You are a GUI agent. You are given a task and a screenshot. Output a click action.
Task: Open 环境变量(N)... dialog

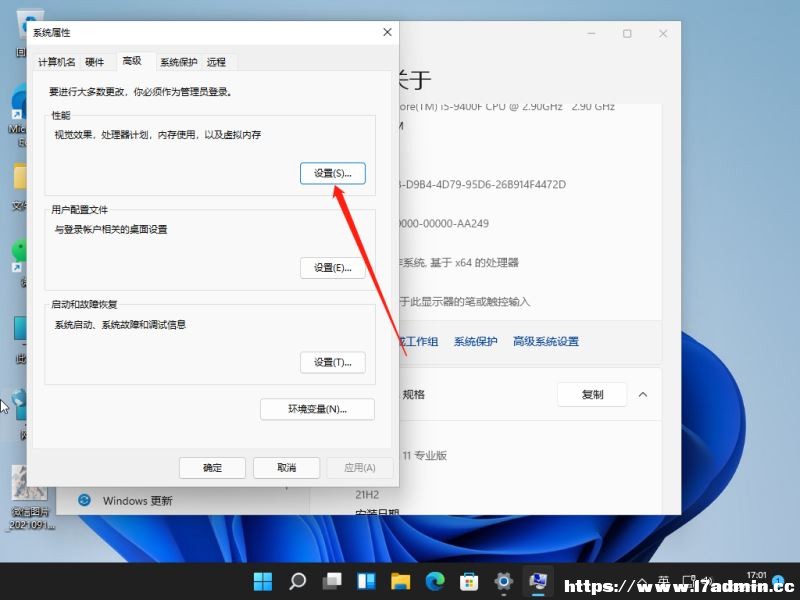[x=317, y=409]
